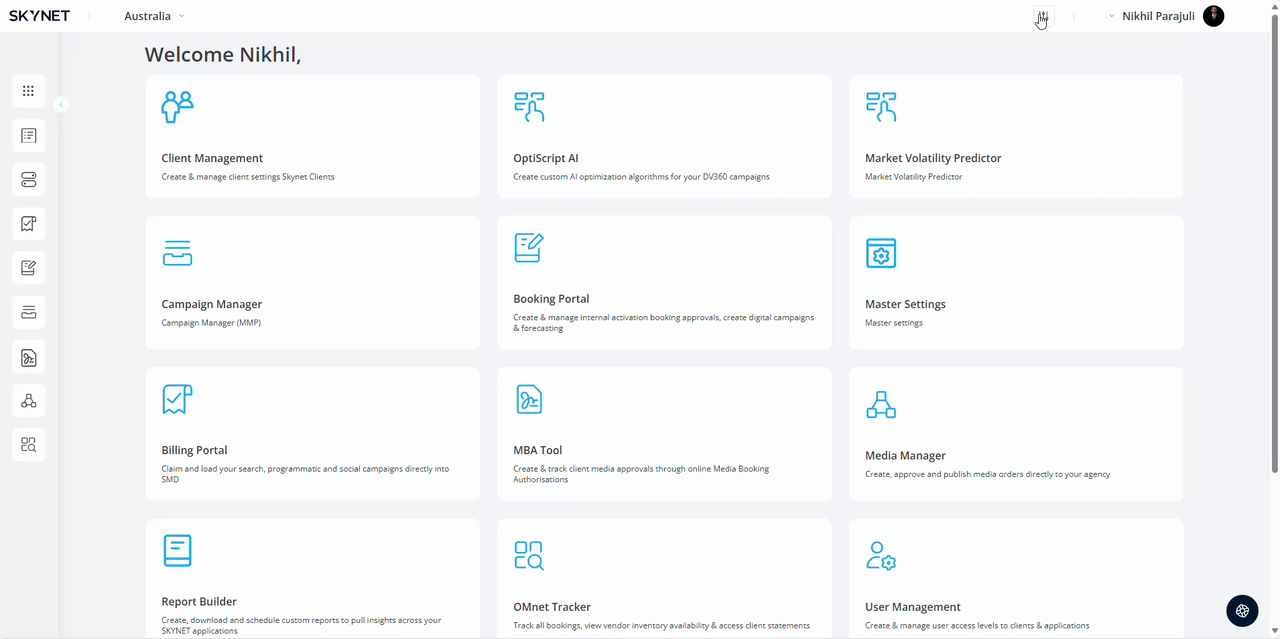Click the Billing Portal receipt card icon
This screenshot has width=1280, height=639.
(x=177, y=399)
